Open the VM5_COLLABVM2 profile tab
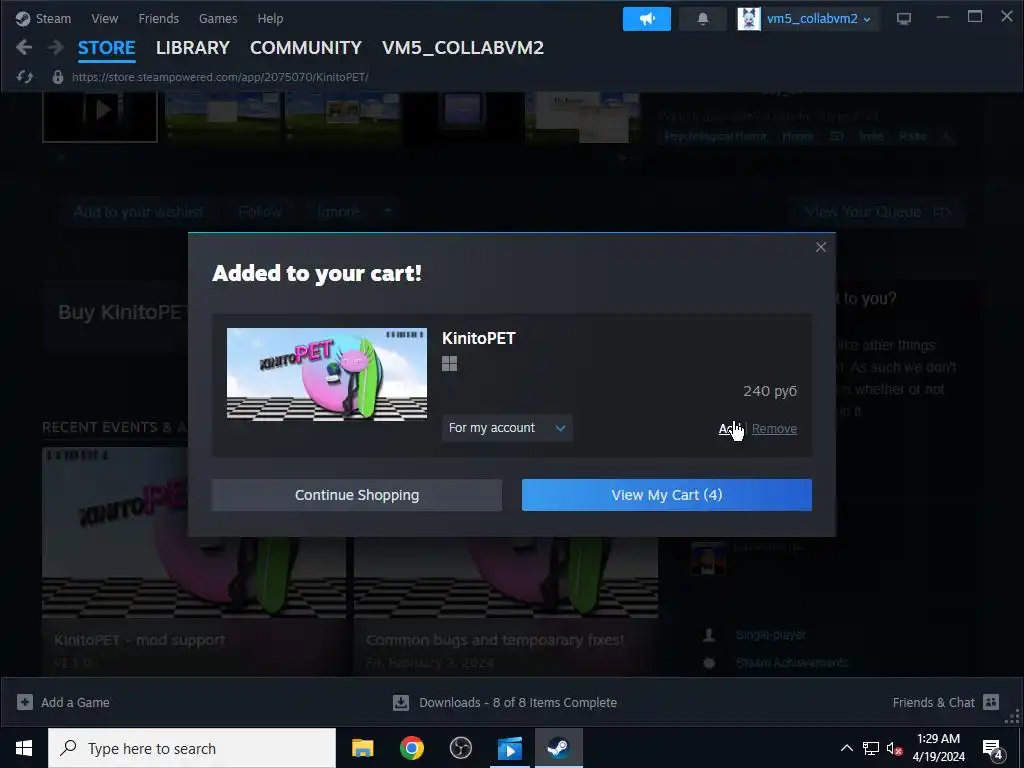The width and height of the screenshot is (1024, 768). point(463,48)
